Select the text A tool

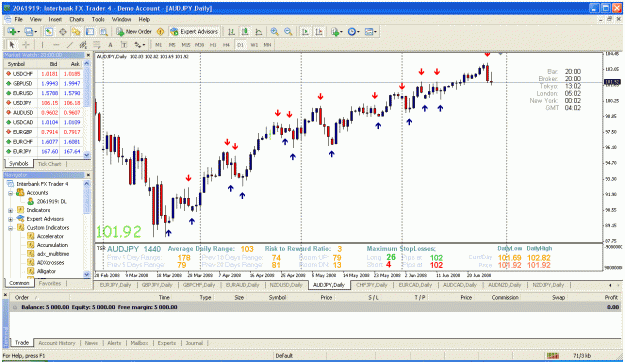[110, 45]
